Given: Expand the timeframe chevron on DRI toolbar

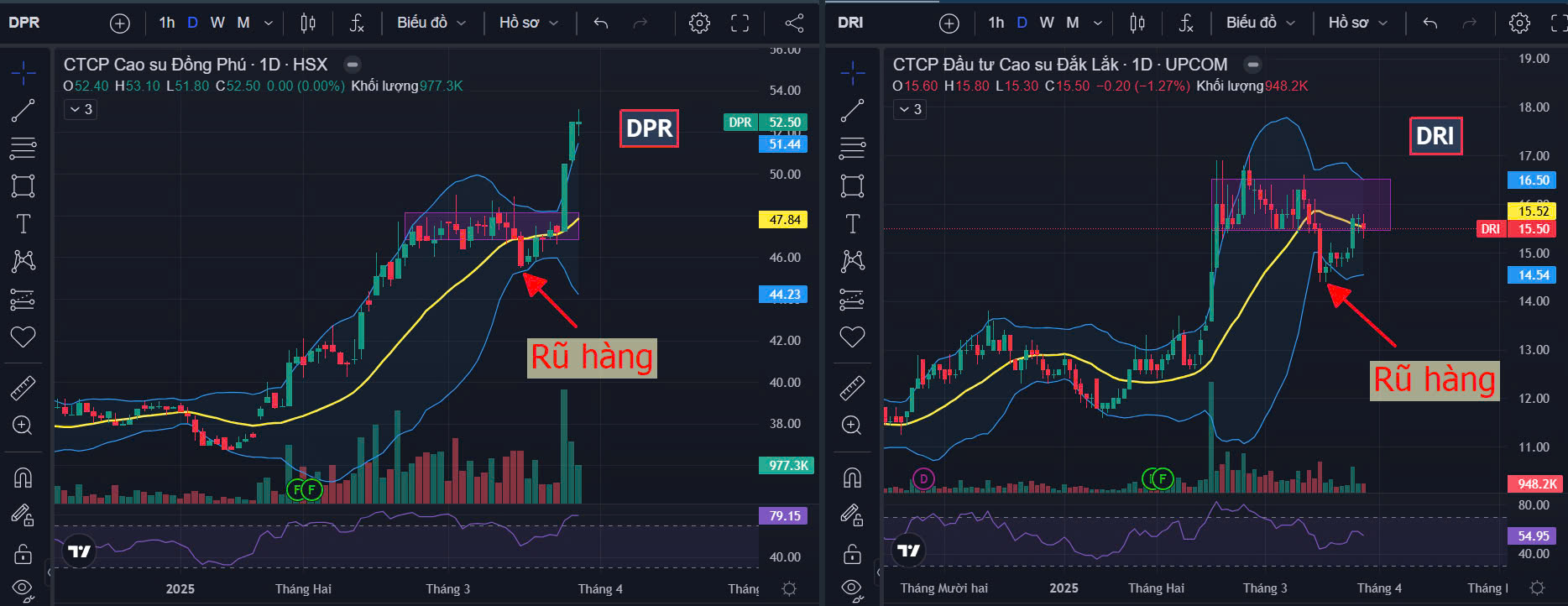Looking at the screenshot, I should pyautogui.click(x=1098, y=24).
